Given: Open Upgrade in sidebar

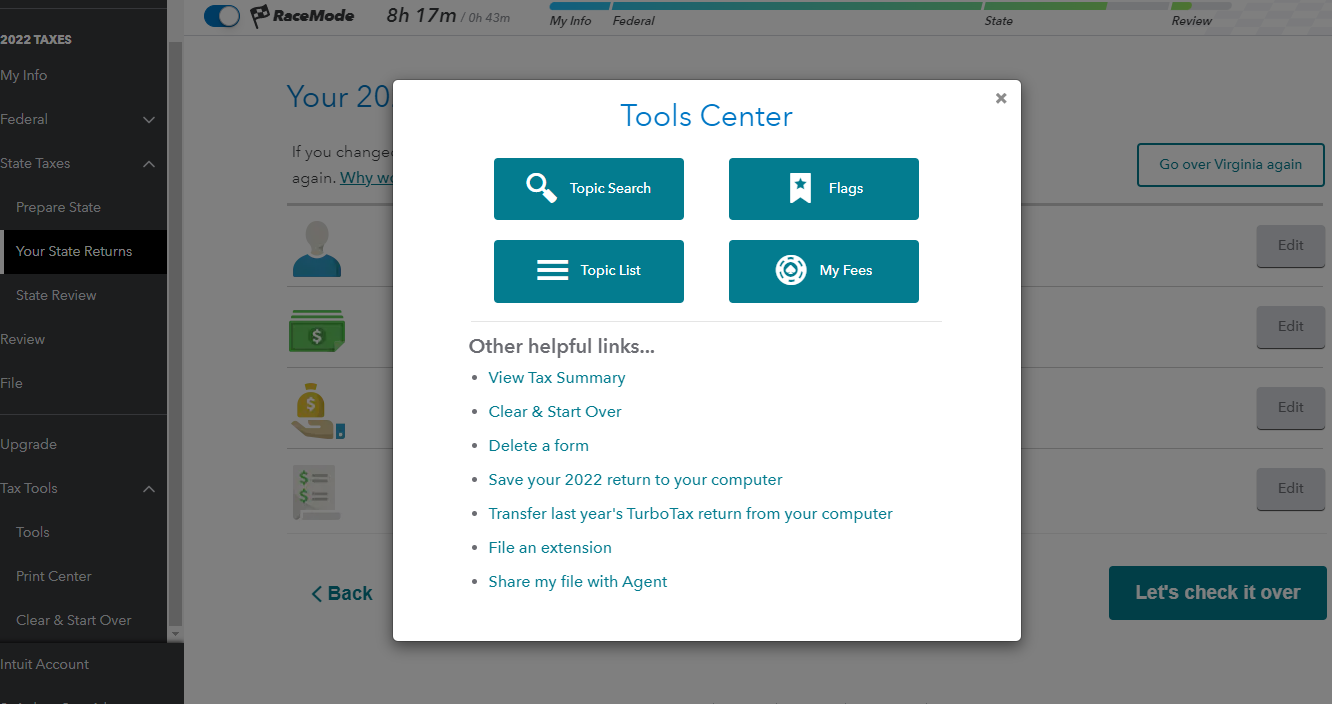Looking at the screenshot, I should [28, 444].
